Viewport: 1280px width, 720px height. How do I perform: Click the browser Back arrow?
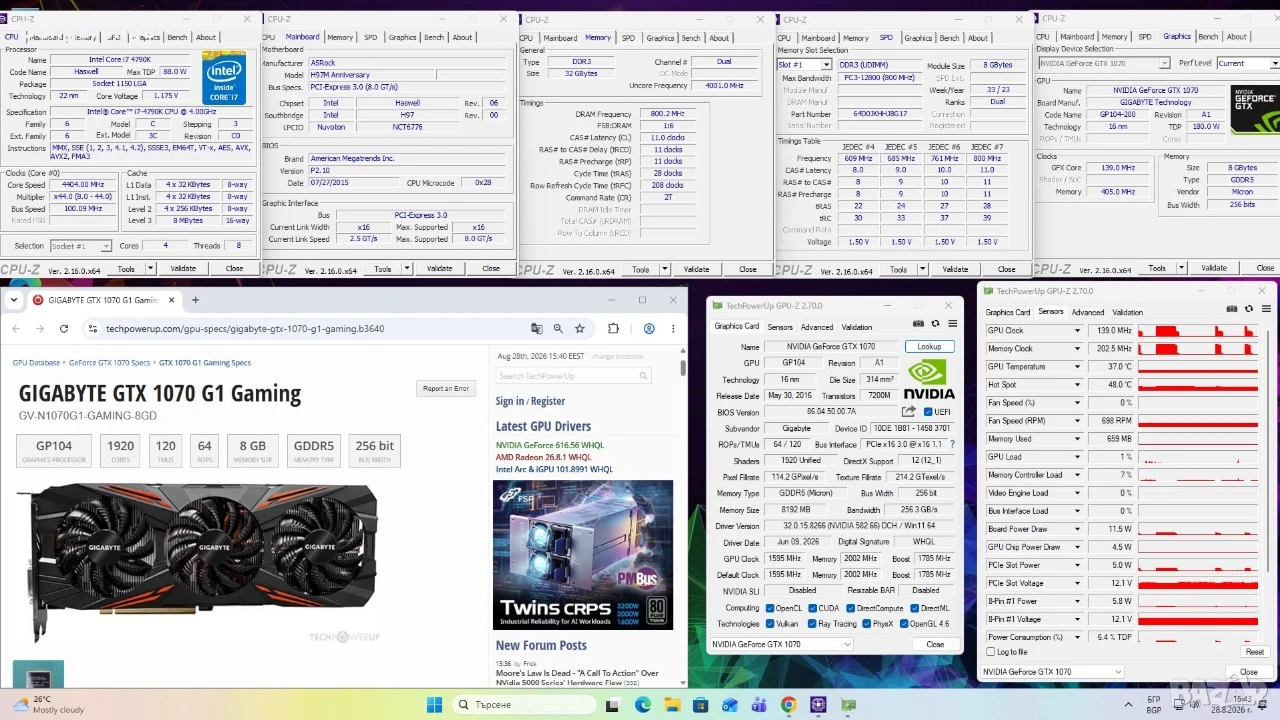16,329
